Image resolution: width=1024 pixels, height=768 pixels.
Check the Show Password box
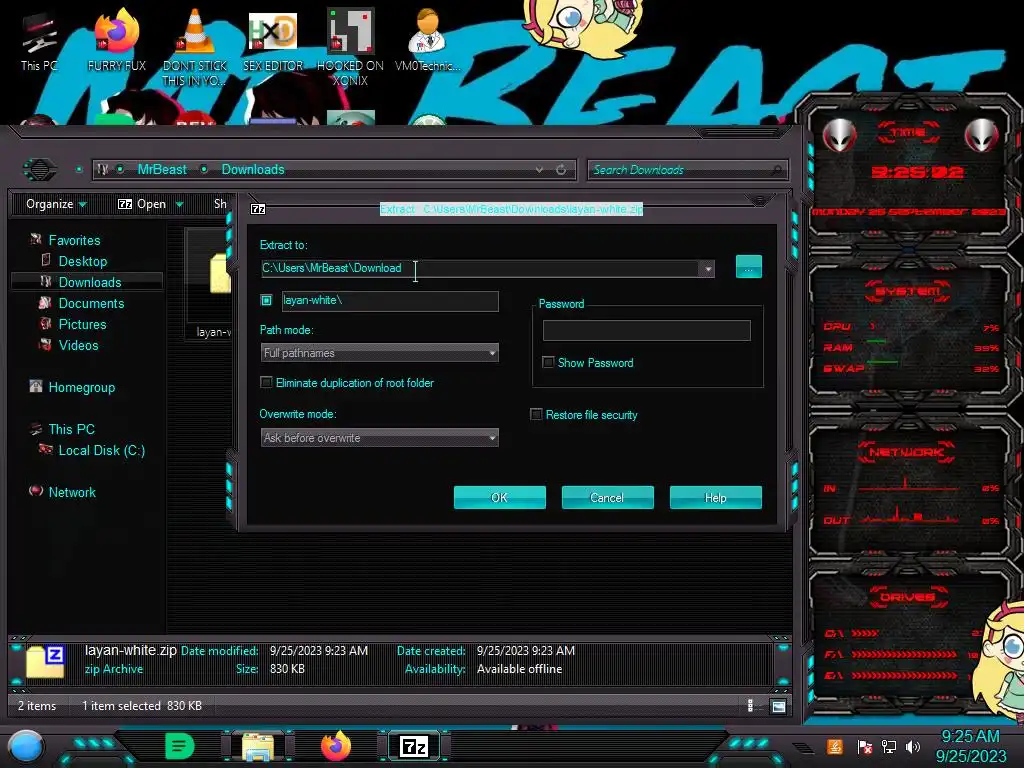pyautogui.click(x=548, y=362)
